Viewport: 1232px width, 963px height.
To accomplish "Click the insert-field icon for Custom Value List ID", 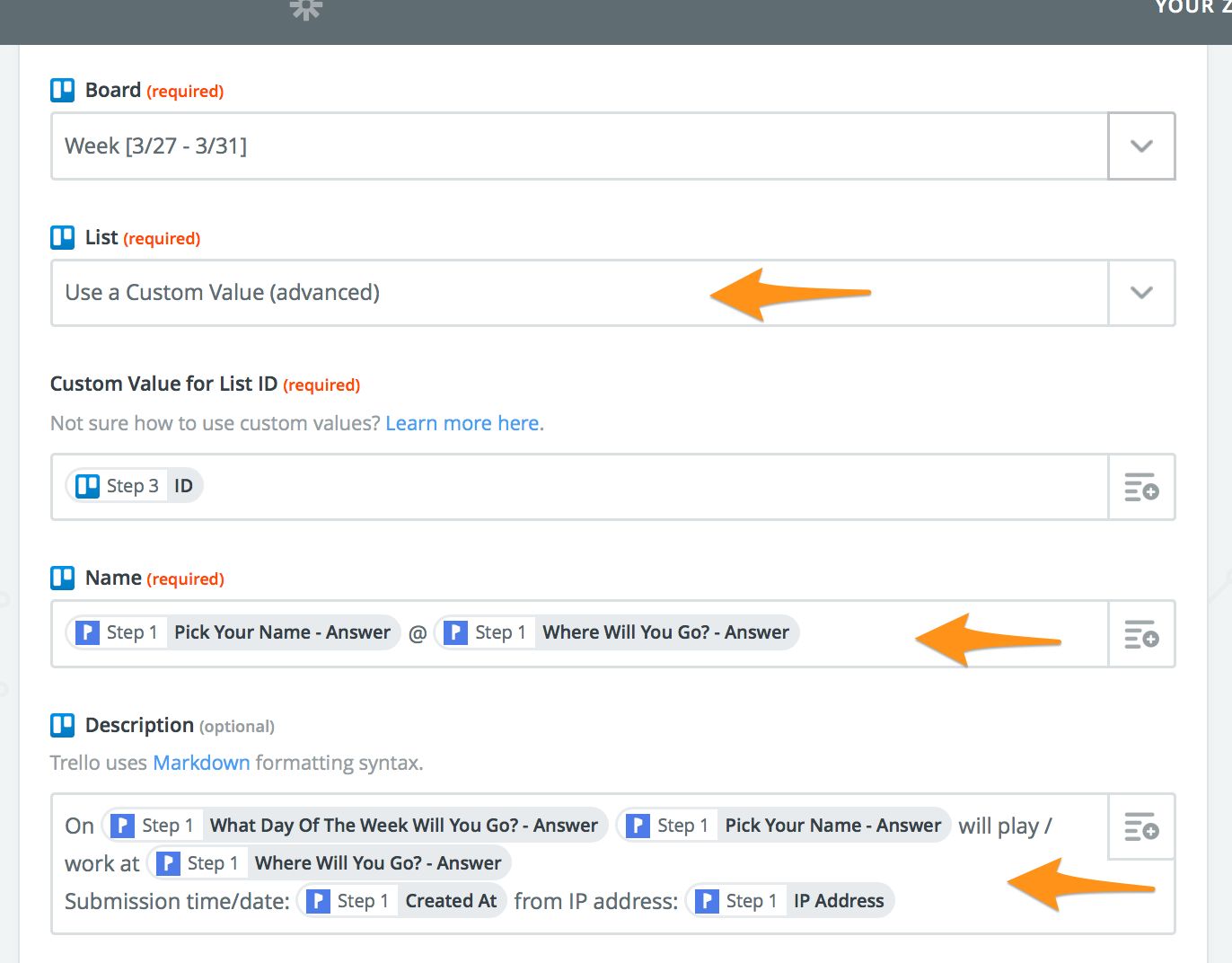I will (x=1141, y=487).
